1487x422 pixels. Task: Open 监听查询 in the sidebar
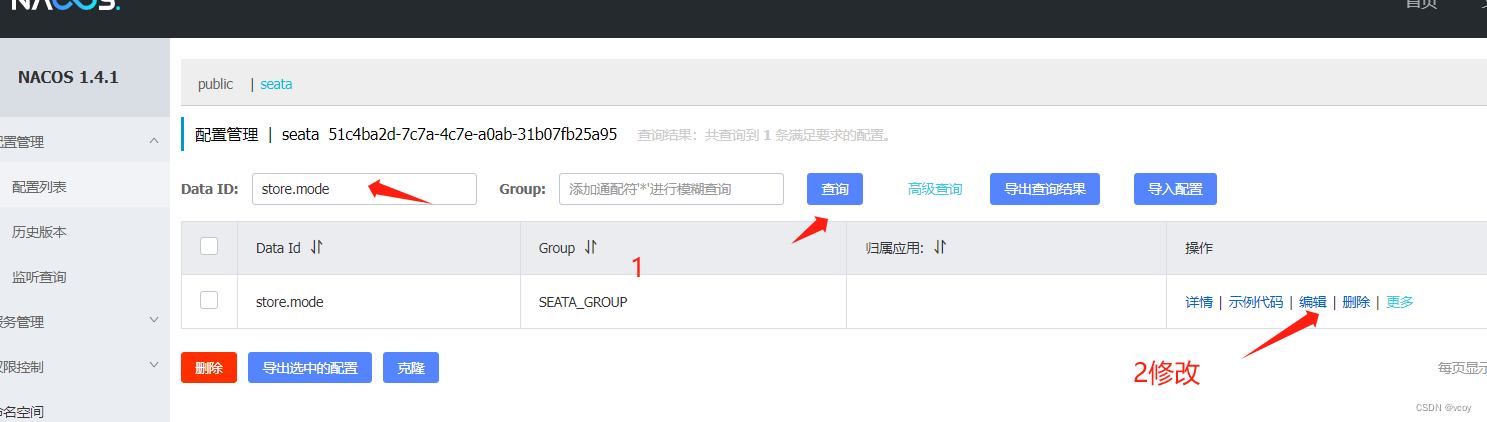(x=39, y=277)
